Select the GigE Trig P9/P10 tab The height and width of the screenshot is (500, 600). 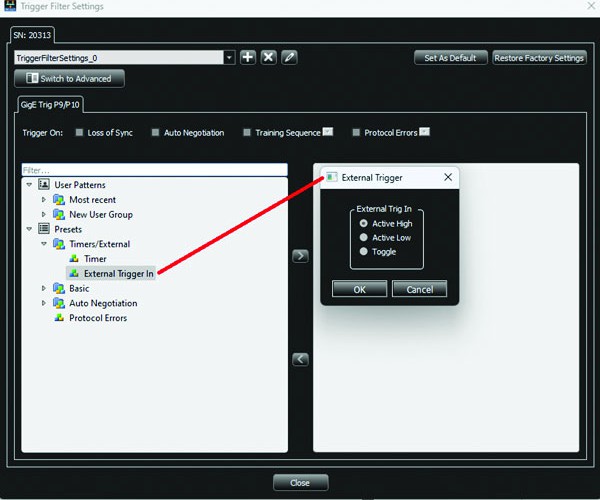pyautogui.click(x=50, y=105)
